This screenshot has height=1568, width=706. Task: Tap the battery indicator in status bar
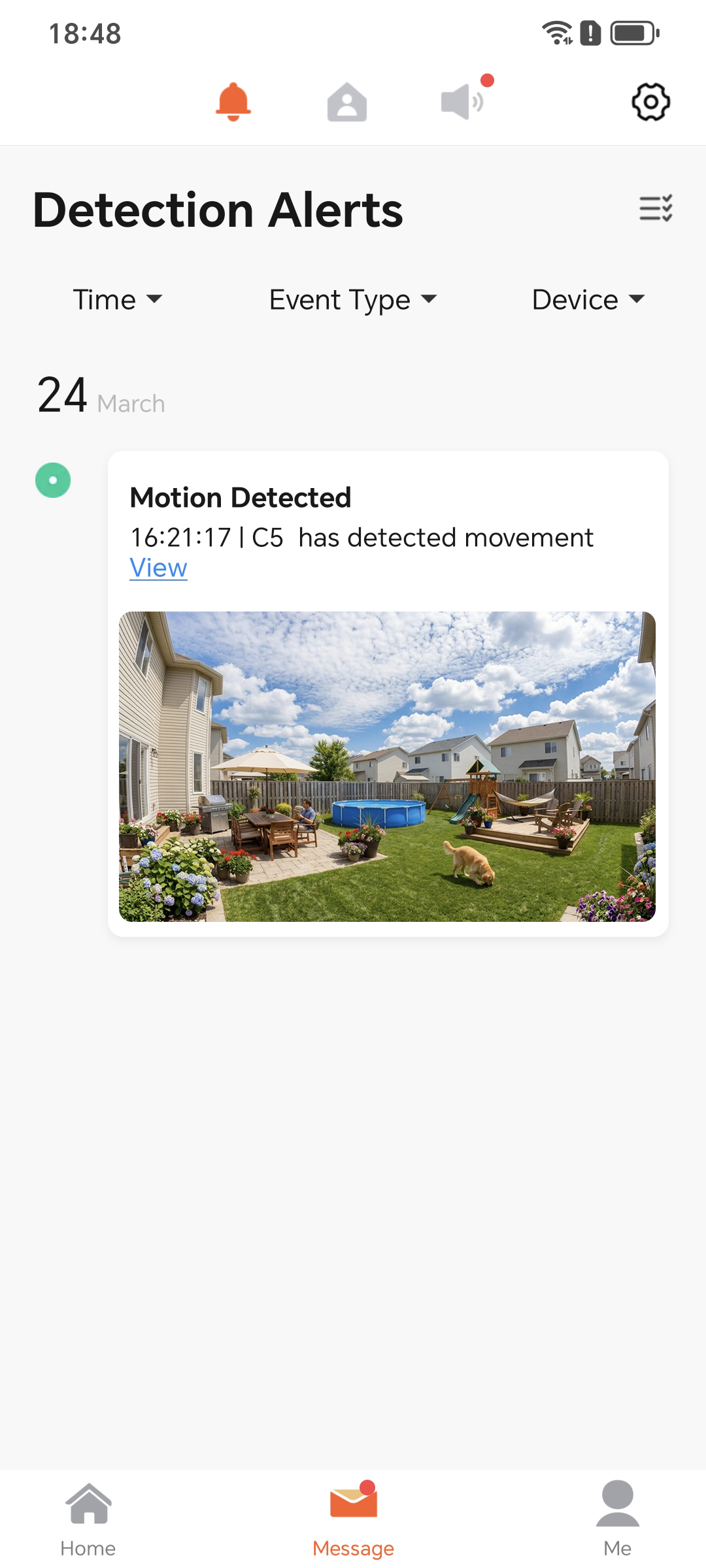pyautogui.click(x=635, y=33)
